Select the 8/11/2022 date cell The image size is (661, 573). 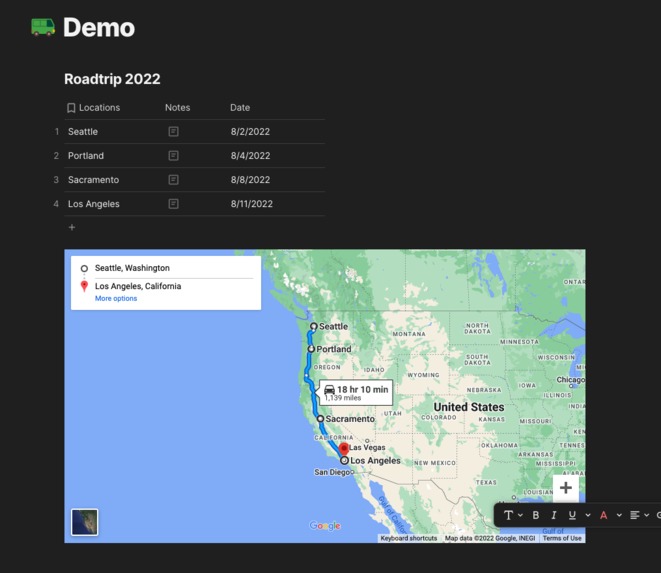click(252, 204)
